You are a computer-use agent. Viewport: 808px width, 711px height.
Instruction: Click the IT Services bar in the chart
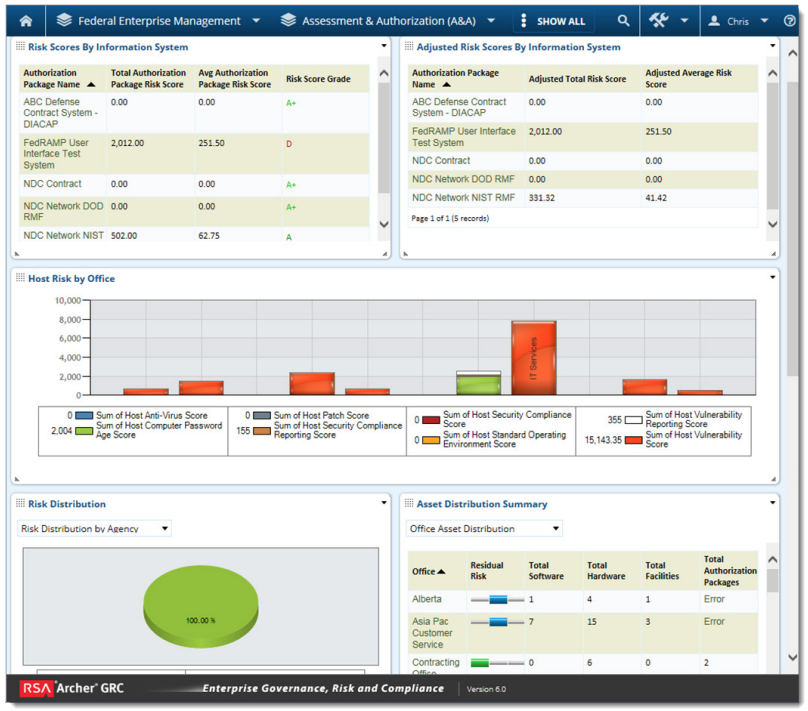533,358
